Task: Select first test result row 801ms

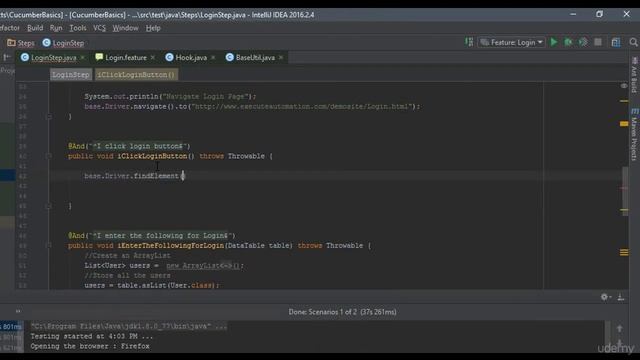Action: coord(11,327)
